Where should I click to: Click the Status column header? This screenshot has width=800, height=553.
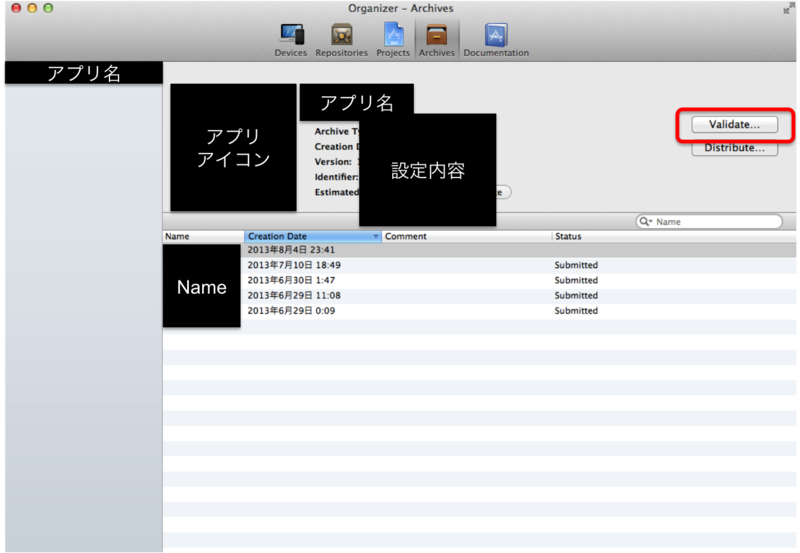(673, 236)
